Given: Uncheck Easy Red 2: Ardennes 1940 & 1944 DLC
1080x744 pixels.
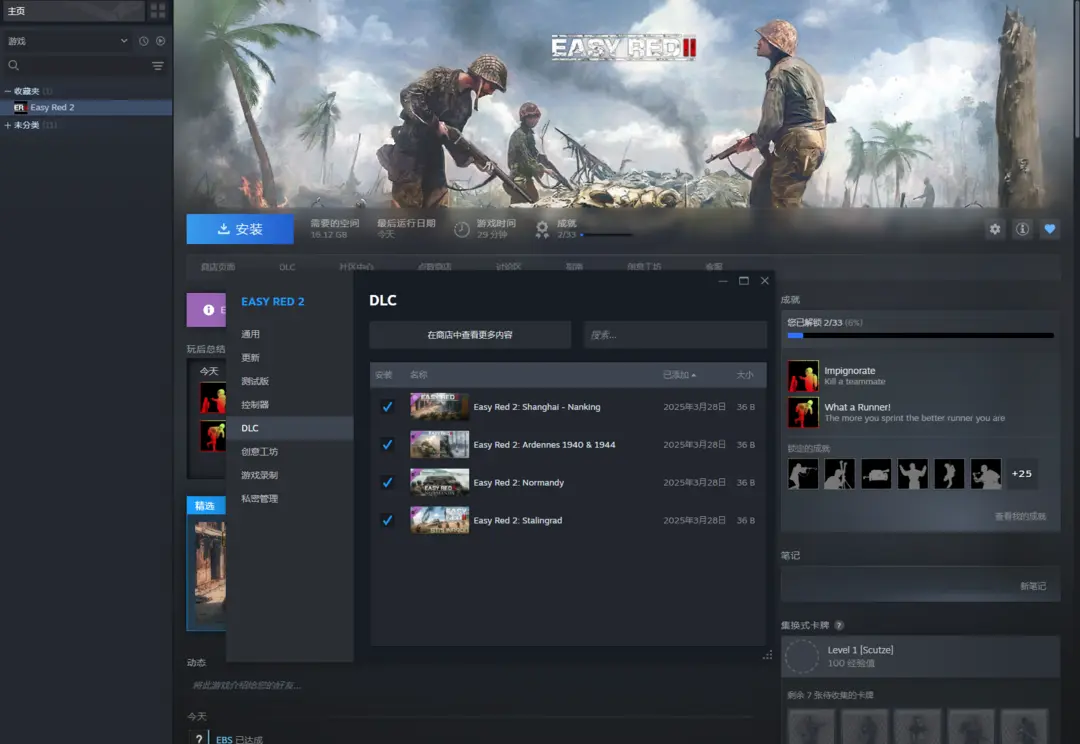Looking at the screenshot, I should pos(388,445).
